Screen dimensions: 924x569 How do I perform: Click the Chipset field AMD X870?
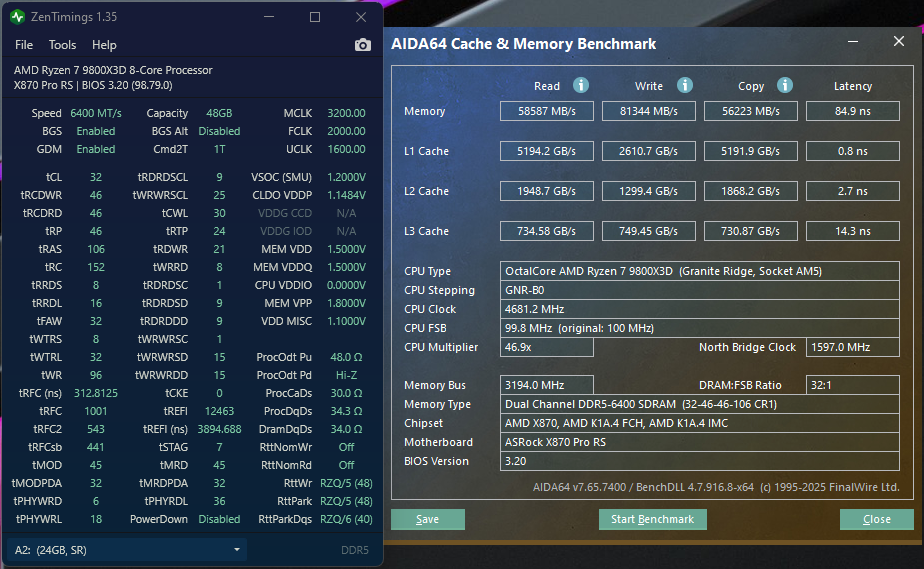point(699,423)
